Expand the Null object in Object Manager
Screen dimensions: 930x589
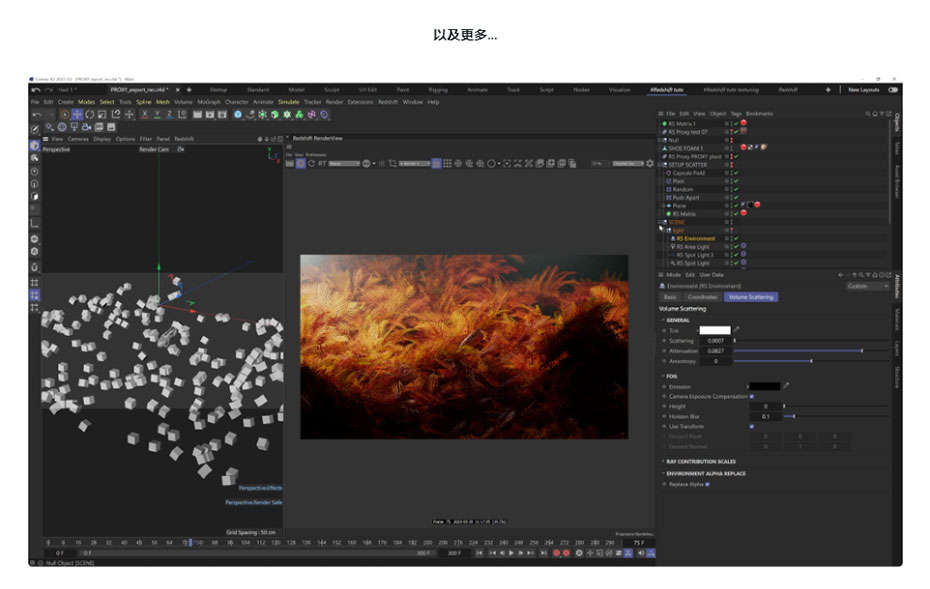click(660, 140)
